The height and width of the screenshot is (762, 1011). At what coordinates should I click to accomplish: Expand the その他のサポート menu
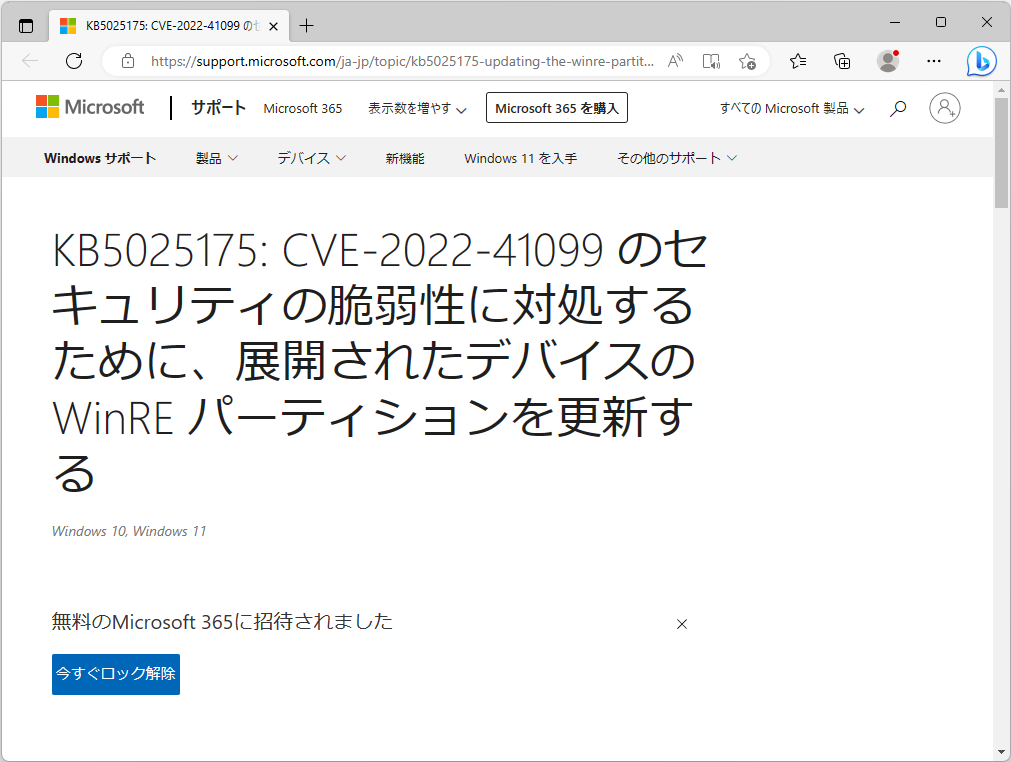678,157
